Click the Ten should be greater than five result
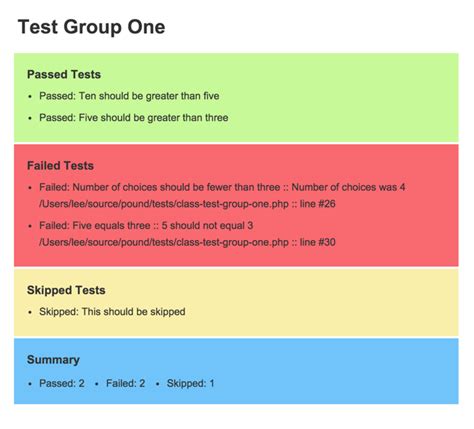 (129, 96)
